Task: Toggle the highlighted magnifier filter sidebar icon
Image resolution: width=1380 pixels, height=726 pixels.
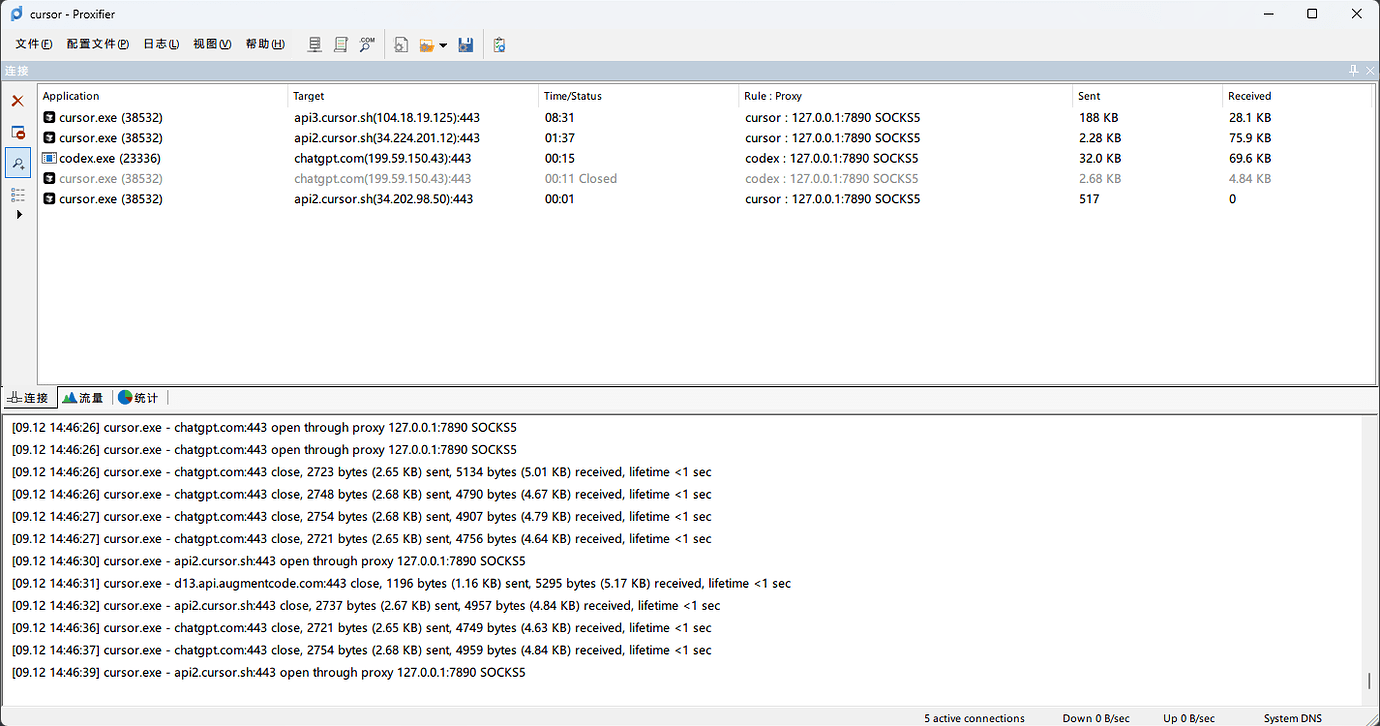Action: 18,163
